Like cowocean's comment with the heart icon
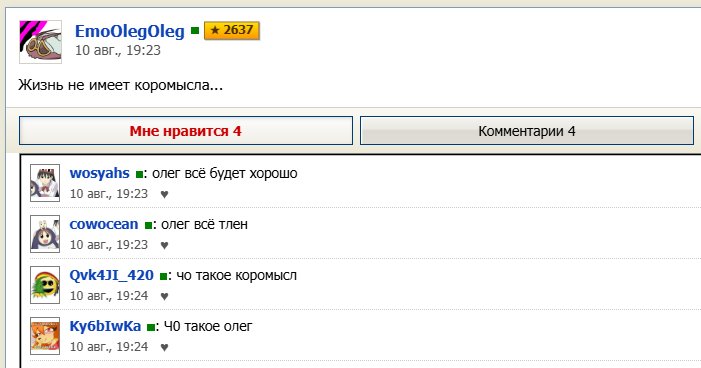This screenshot has height=368, width=701. tap(165, 245)
